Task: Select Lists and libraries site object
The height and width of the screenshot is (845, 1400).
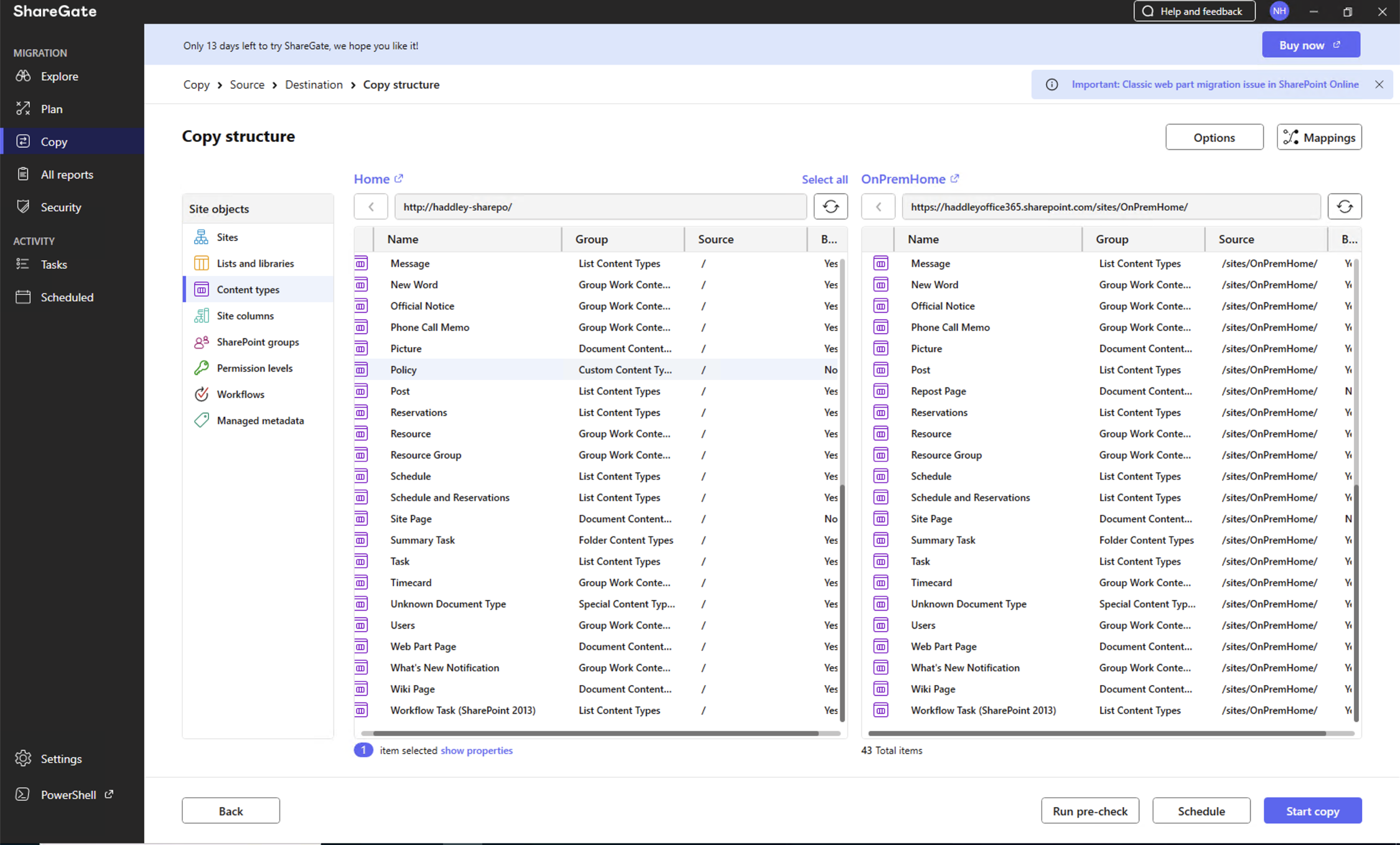Action: [258, 263]
